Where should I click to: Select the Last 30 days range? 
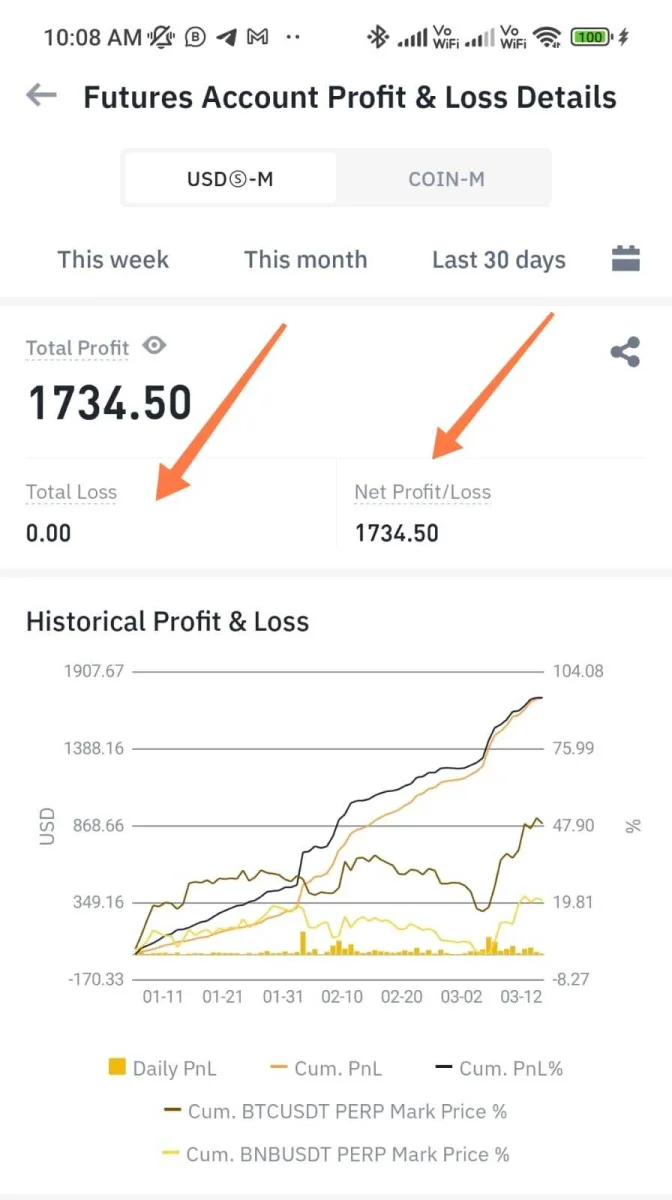499,260
